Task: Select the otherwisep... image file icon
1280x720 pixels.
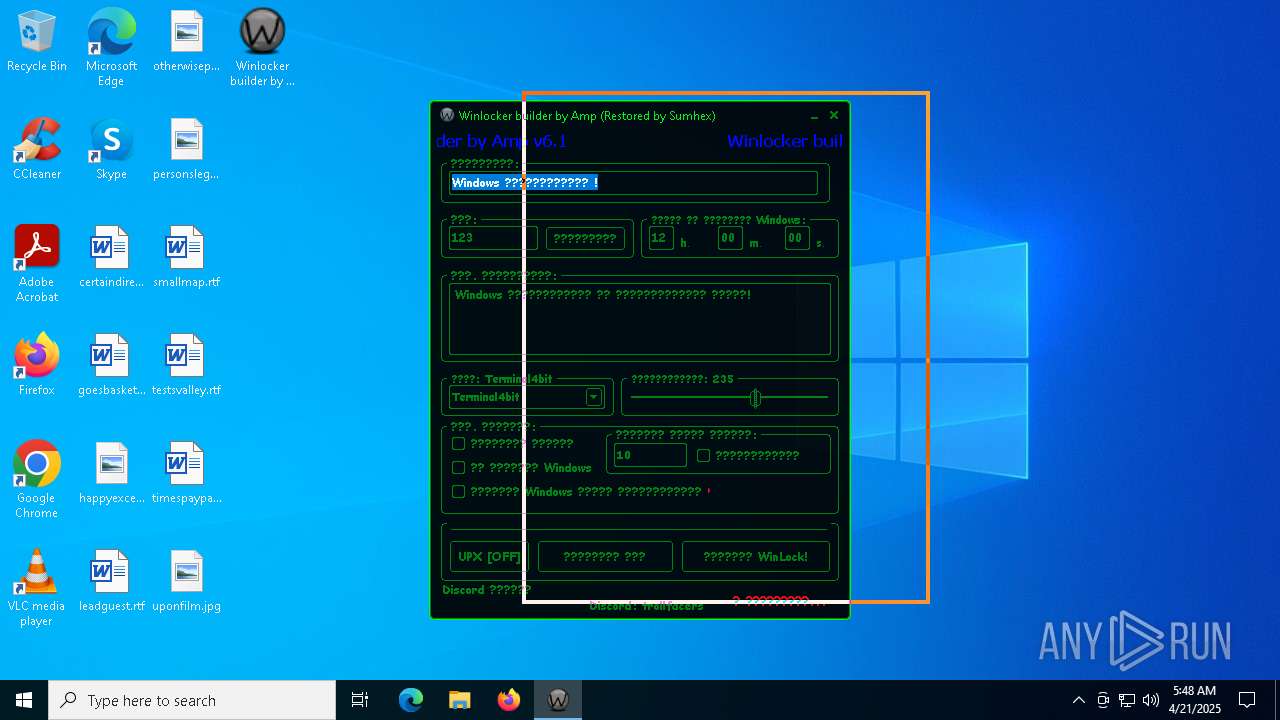Action: [186, 41]
